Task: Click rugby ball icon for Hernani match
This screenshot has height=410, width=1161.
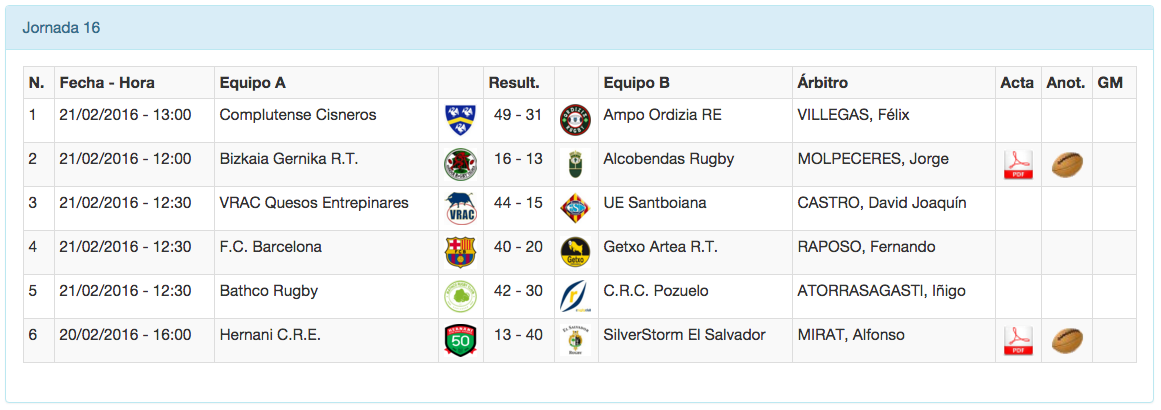Action: (x=1068, y=341)
